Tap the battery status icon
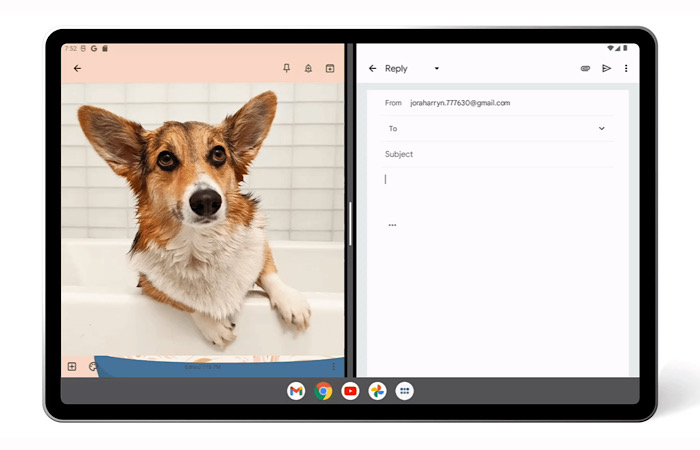This screenshot has width=700, height=450. click(x=625, y=48)
